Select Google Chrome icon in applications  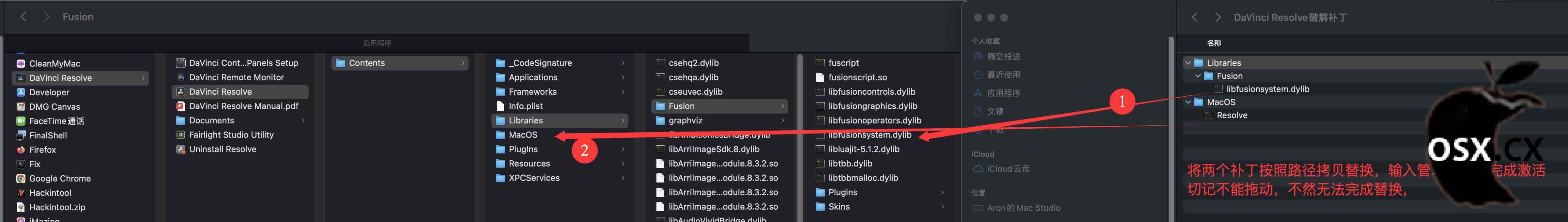coord(21,178)
